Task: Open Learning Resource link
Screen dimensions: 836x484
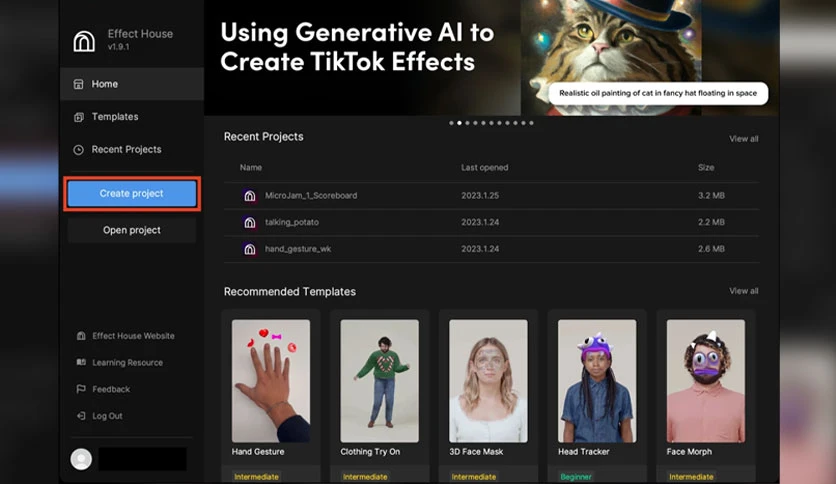Action: (x=127, y=362)
